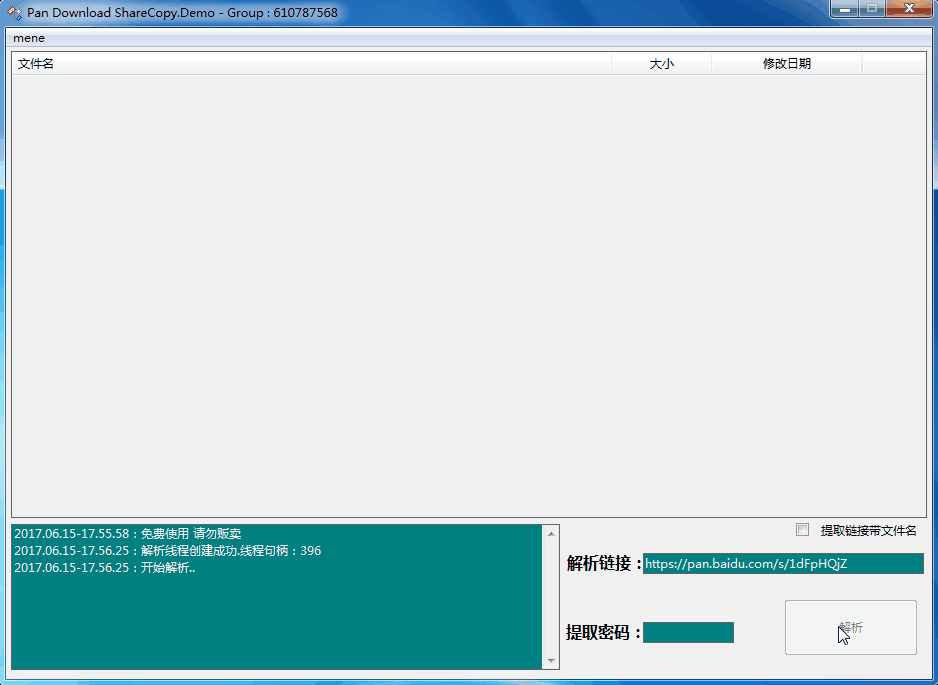938x685 pixels.
Task: Click the app icon in the title bar
Action: coord(15,13)
